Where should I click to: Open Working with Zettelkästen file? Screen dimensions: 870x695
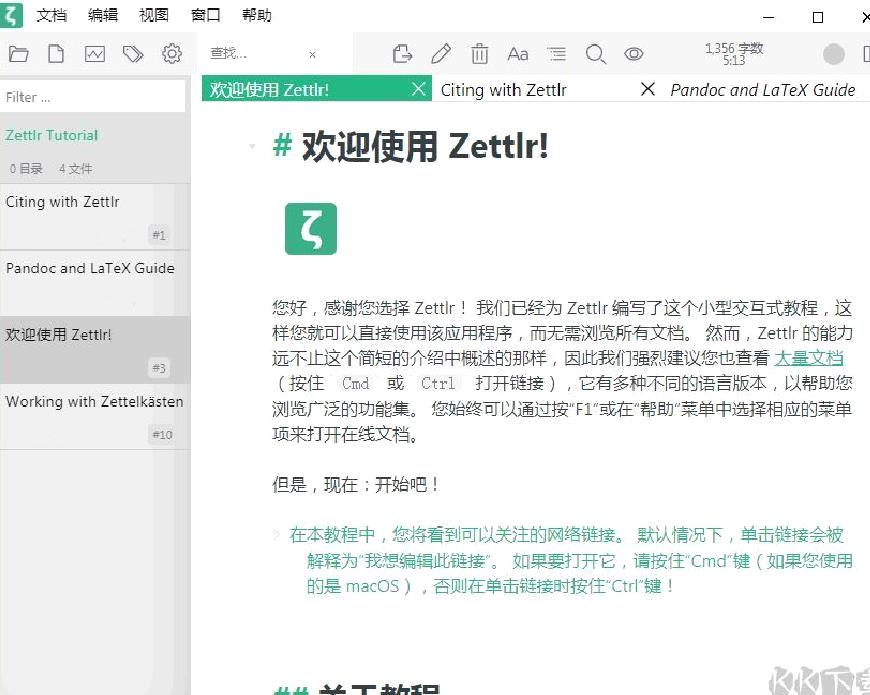(x=94, y=417)
